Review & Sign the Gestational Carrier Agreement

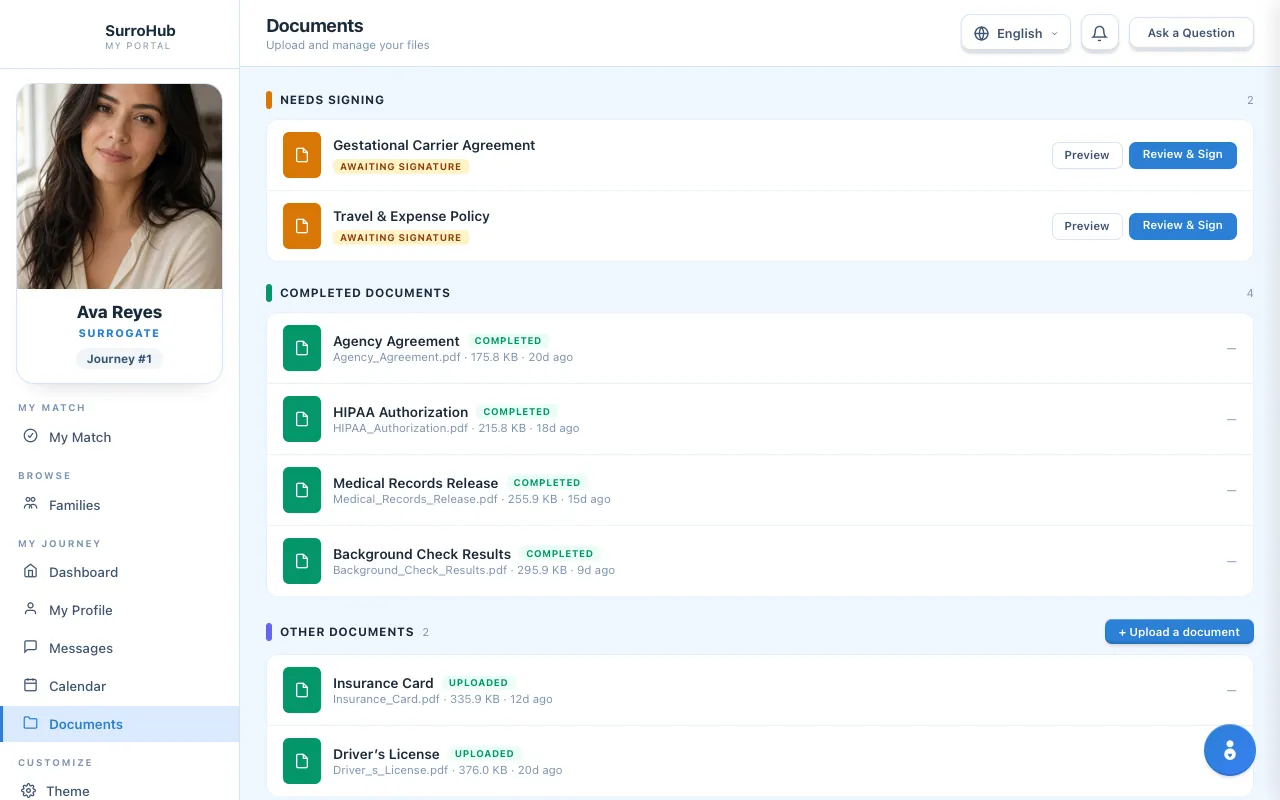tap(1183, 155)
